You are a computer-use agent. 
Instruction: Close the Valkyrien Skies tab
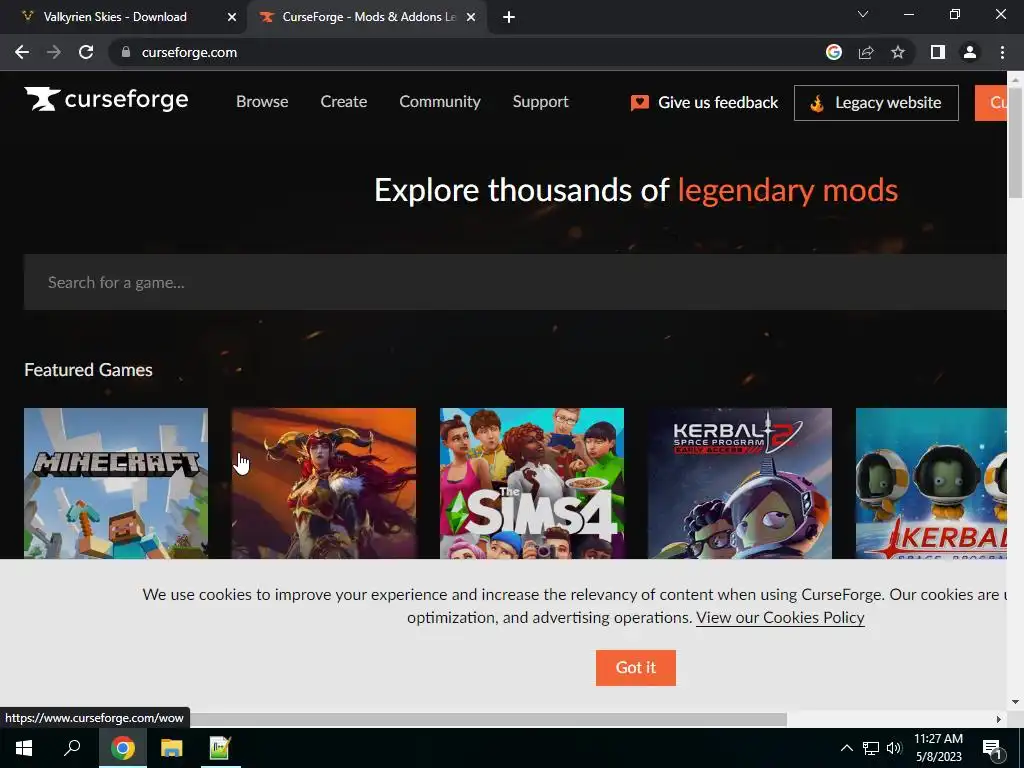point(232,17)
